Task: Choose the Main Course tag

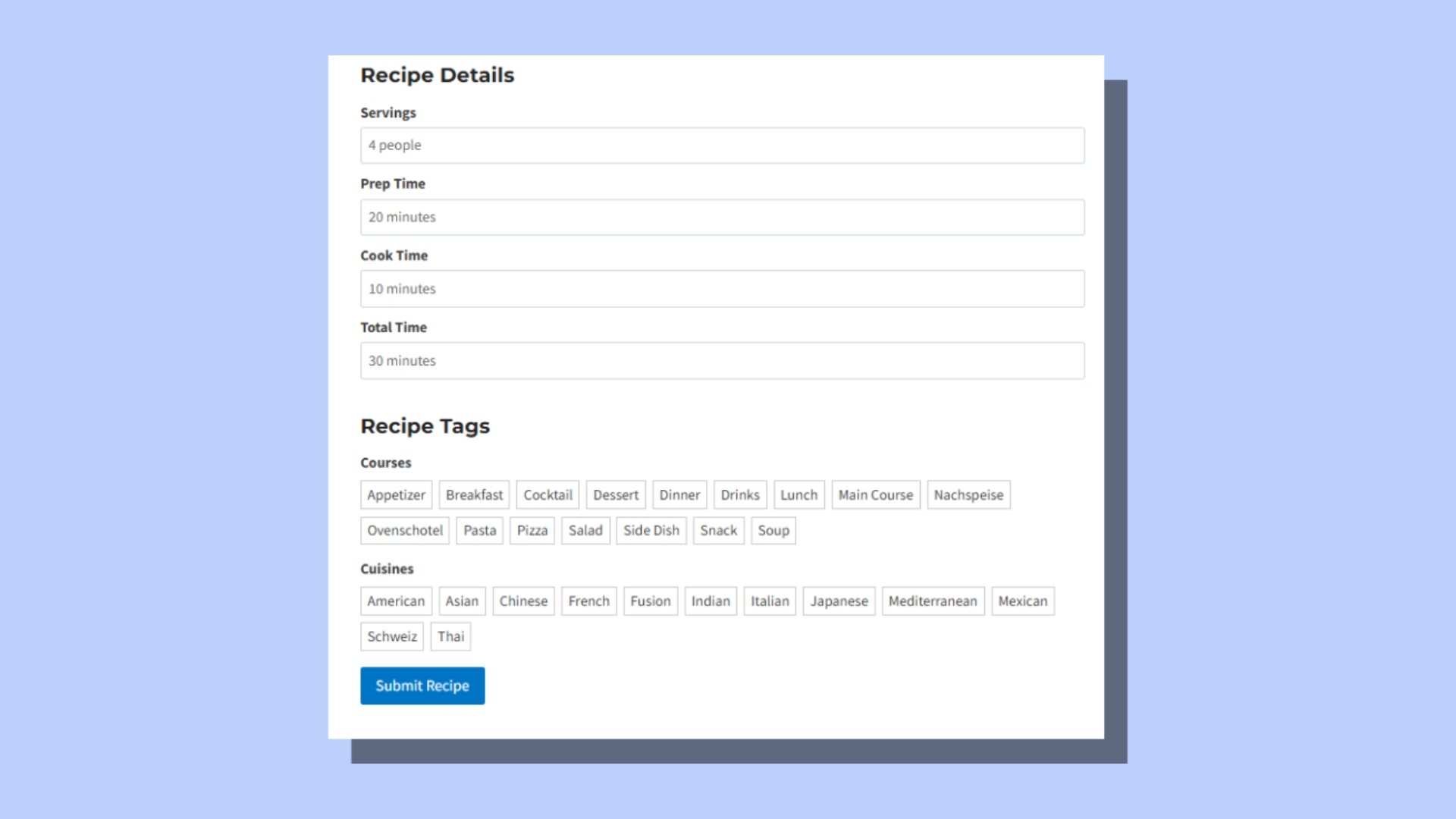Action: [875, 495]
